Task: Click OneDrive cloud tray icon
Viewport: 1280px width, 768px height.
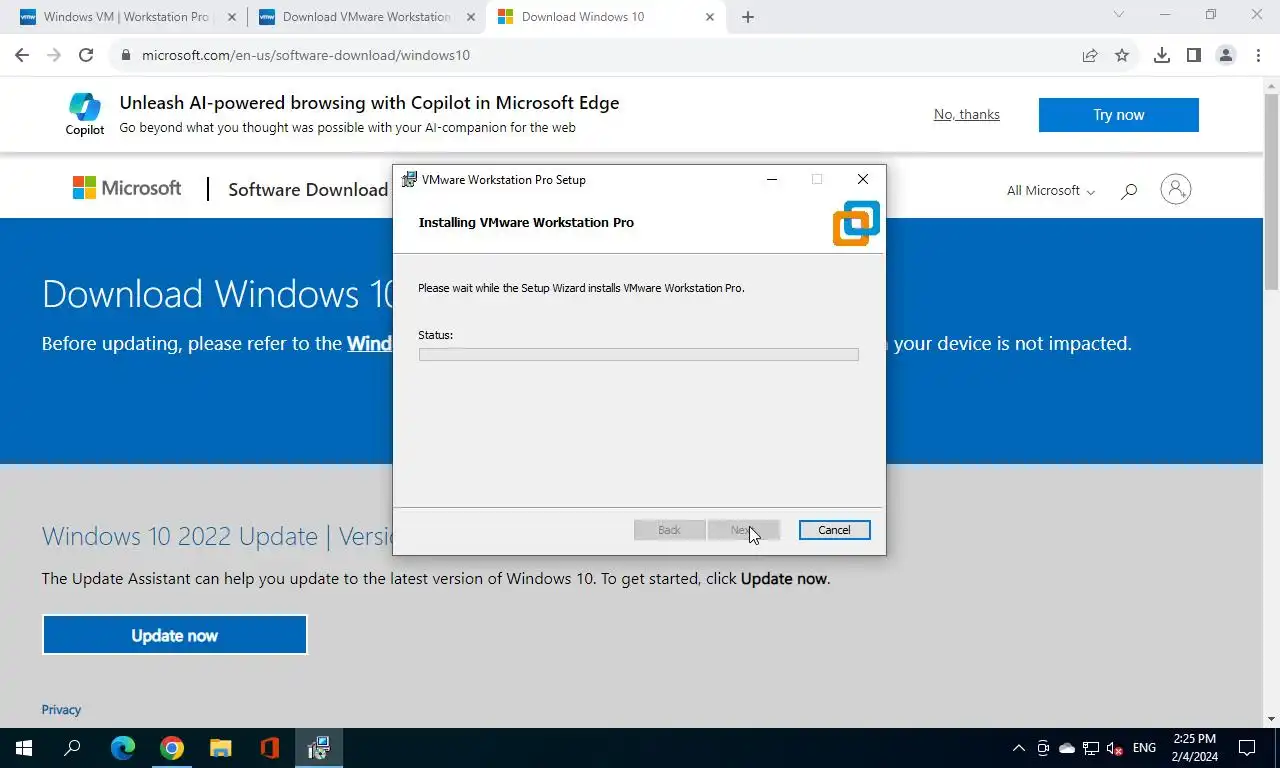Action: 1067,748
